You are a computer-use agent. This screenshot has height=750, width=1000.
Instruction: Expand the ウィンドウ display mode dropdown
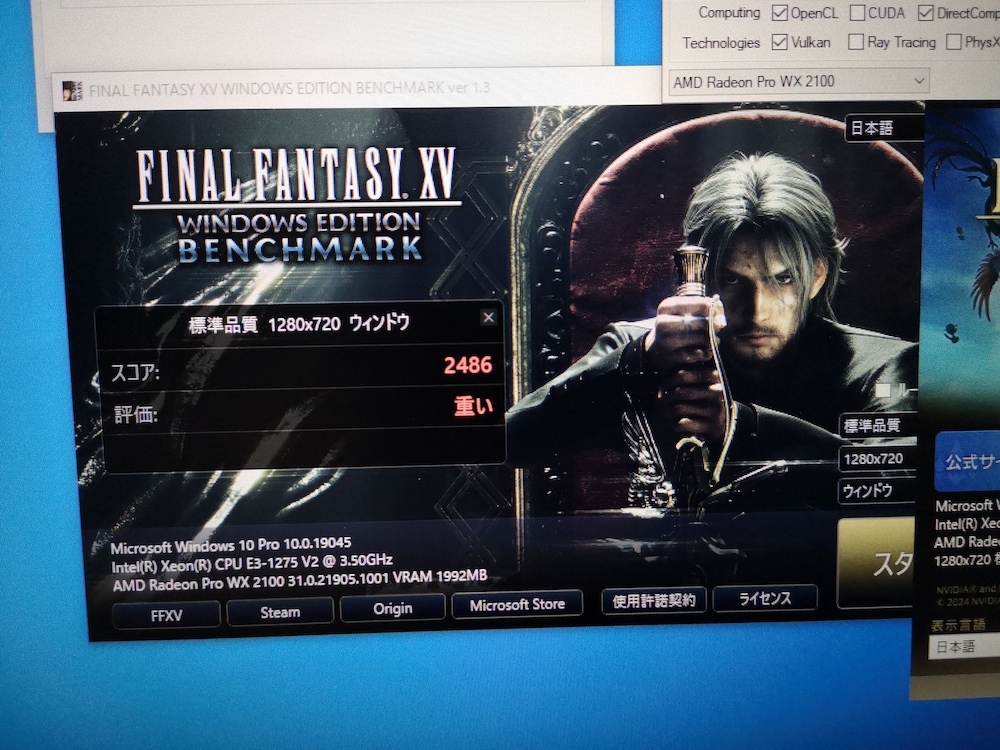pos(878,491)
